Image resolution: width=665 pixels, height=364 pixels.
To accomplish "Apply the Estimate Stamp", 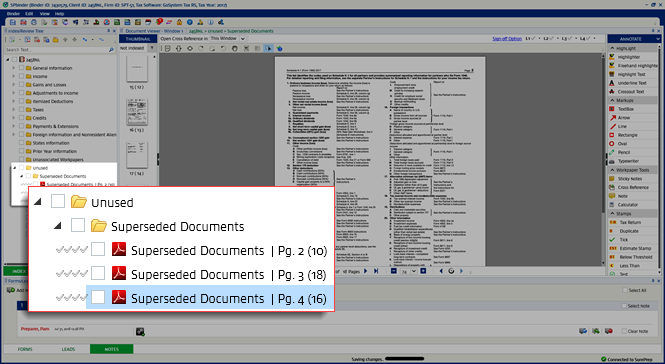I will [x=633, y=248].
